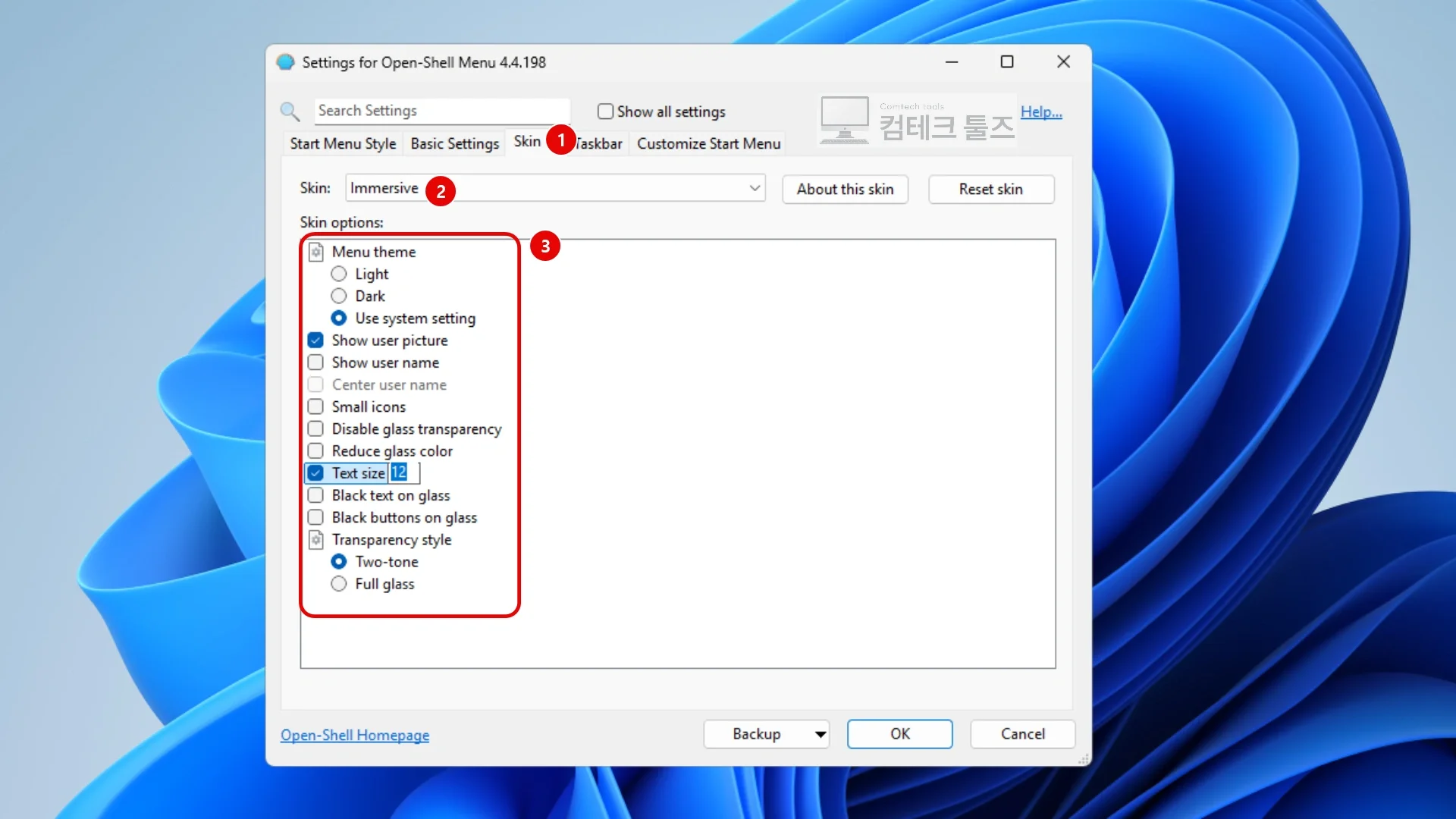Click the Cancel button
The width and height of the screenshot is (1456, 819).
(1022, 734)
